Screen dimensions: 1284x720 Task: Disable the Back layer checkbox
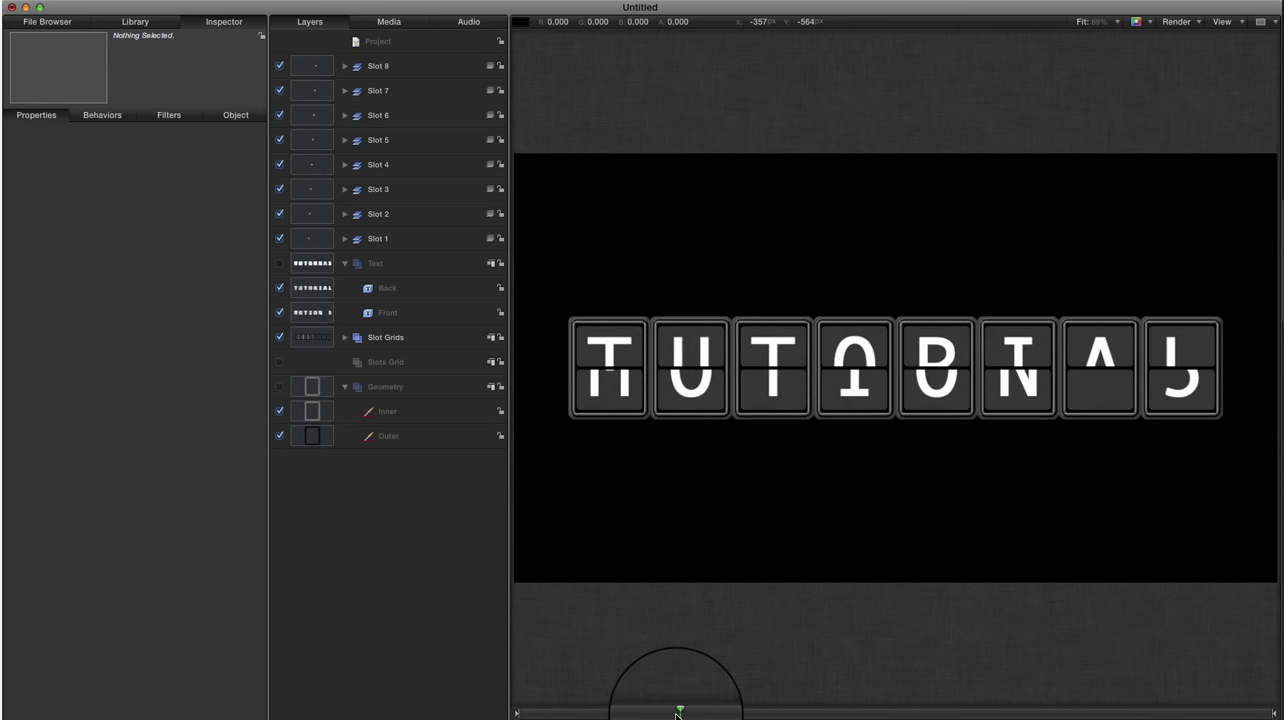[x=280, y=287]
